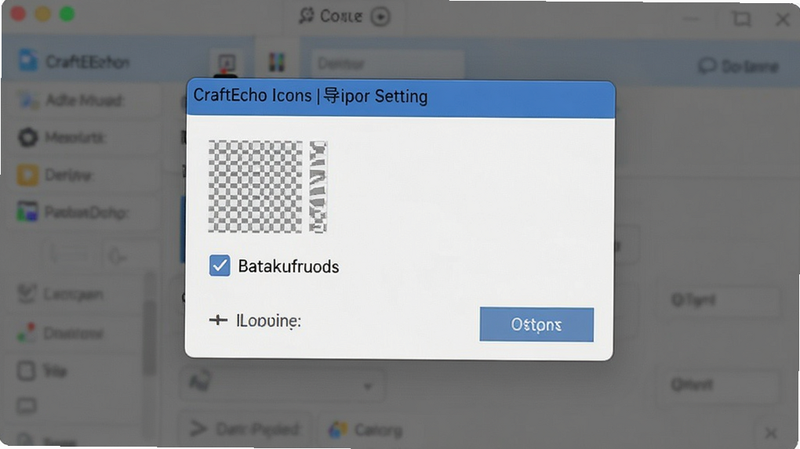Select the gear icon in the background sidebar
This screenshot has width=800, height=449.
28,138
